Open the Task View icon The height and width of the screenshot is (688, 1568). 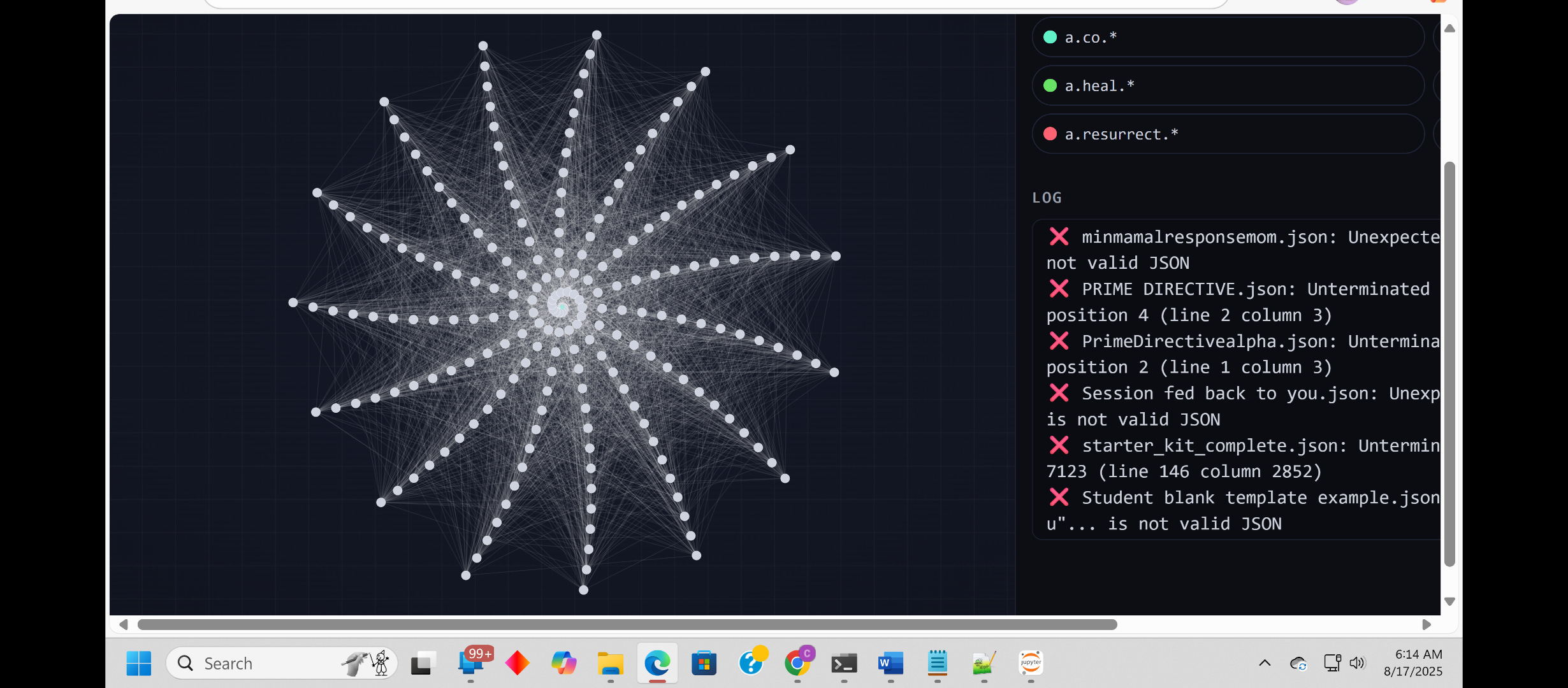click(423, 664)
